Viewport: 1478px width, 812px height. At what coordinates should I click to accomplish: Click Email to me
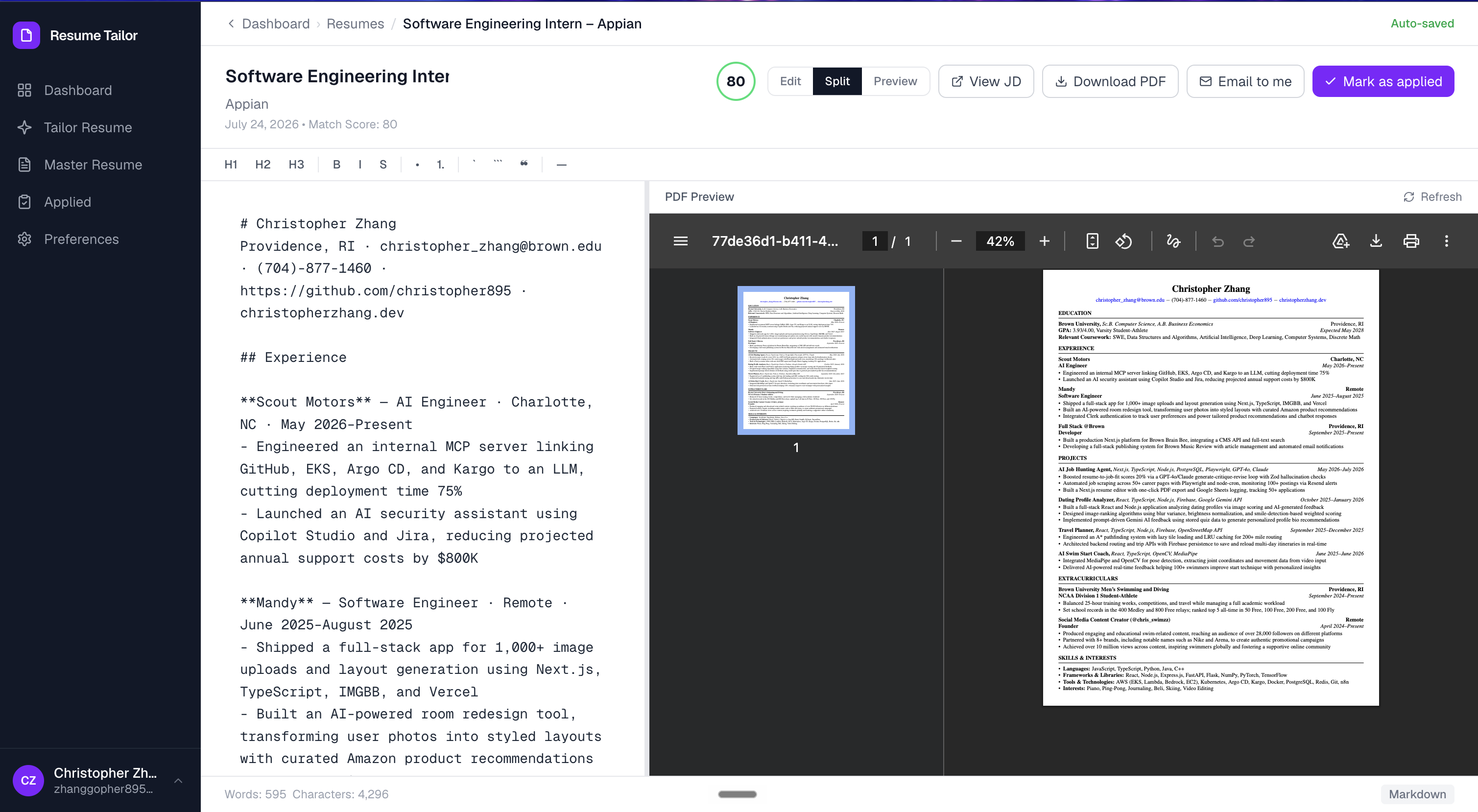coord(1245,81)
